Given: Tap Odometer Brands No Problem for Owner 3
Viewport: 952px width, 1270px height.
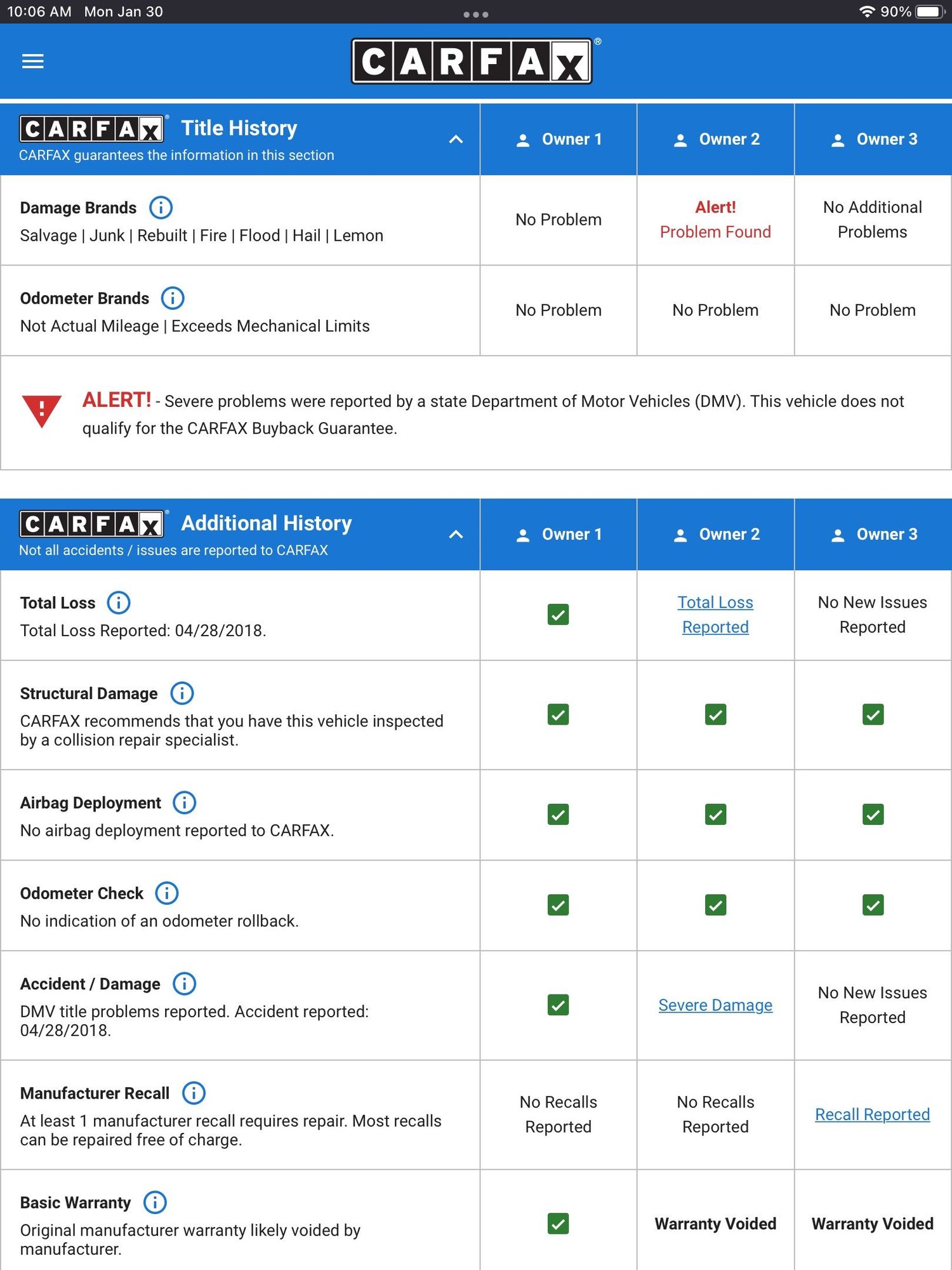Looking at the screenshot, I should pos(873,310).
